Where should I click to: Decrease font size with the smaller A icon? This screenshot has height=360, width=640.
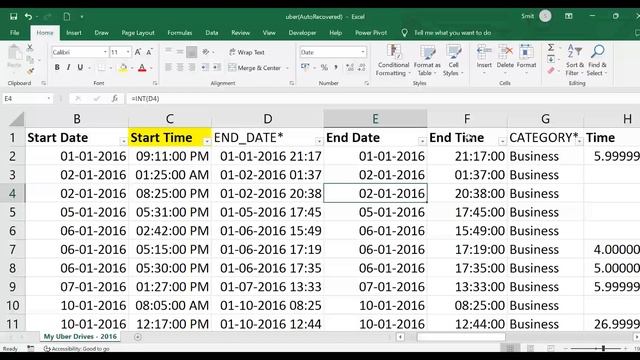(x=149, y=52)
